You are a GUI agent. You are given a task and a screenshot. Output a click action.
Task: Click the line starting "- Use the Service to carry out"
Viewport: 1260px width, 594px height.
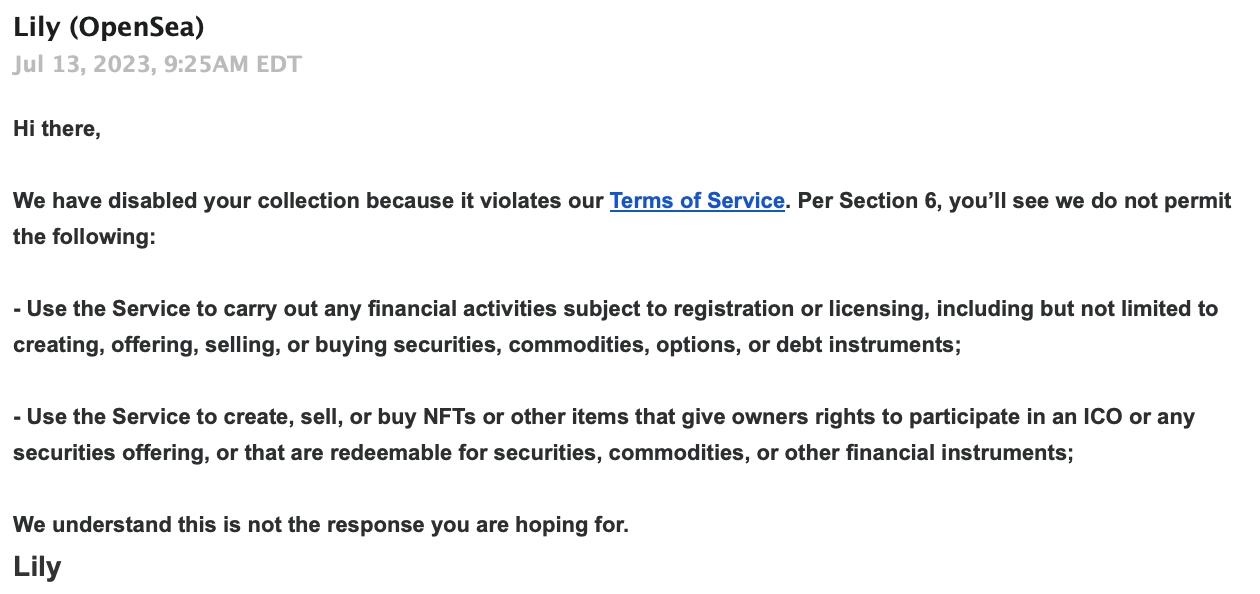pos(616,308)
